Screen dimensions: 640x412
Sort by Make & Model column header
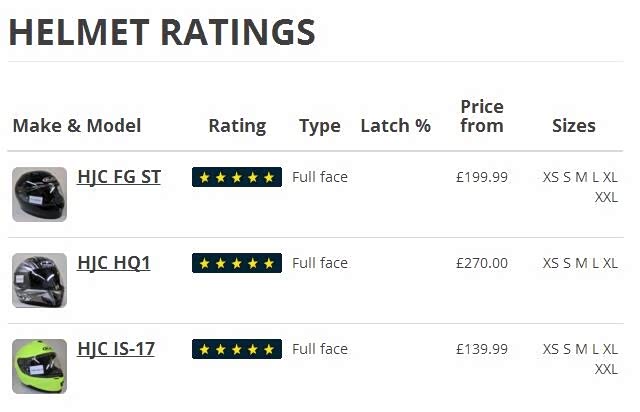coord(77,125)
